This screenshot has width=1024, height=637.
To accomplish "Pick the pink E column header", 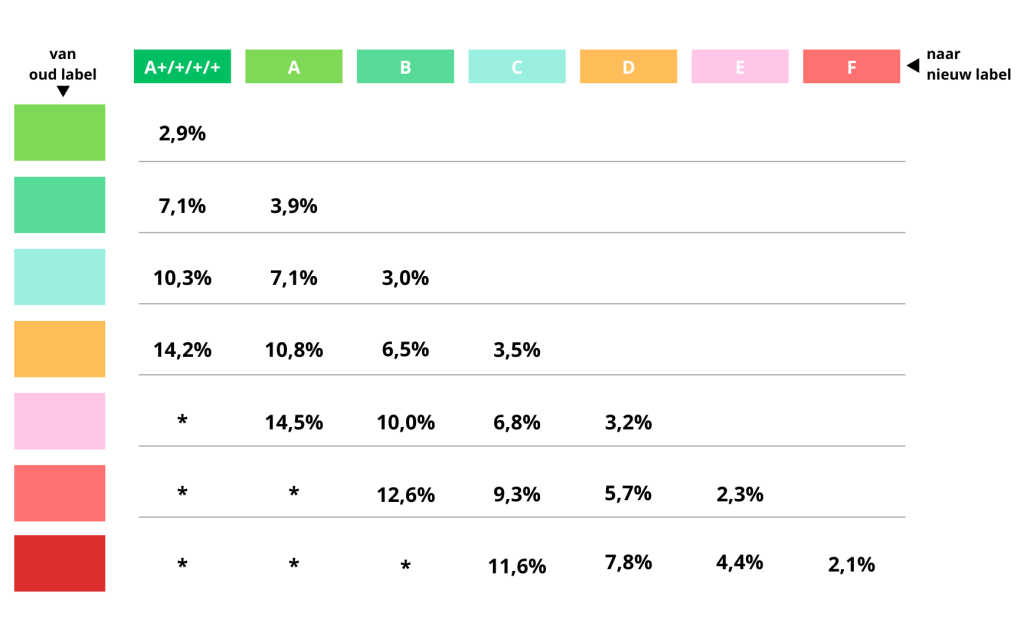I will click(740, 67).
